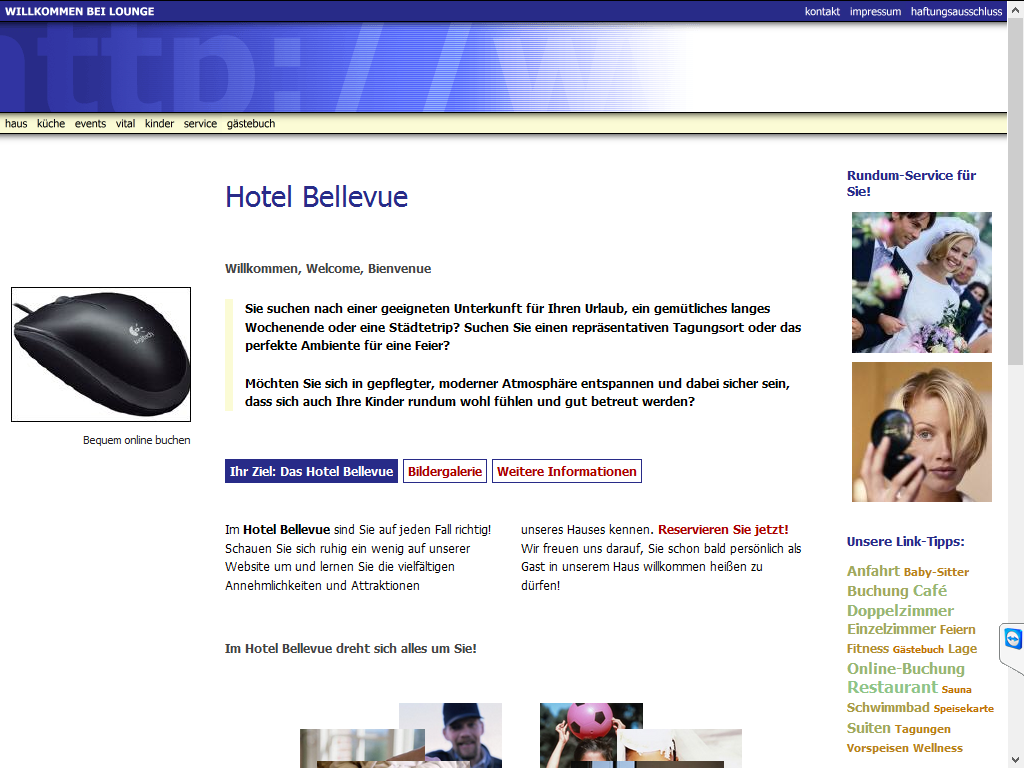Open the kontakt link in header
1024x768 pixels.
(x=822, y=11)
